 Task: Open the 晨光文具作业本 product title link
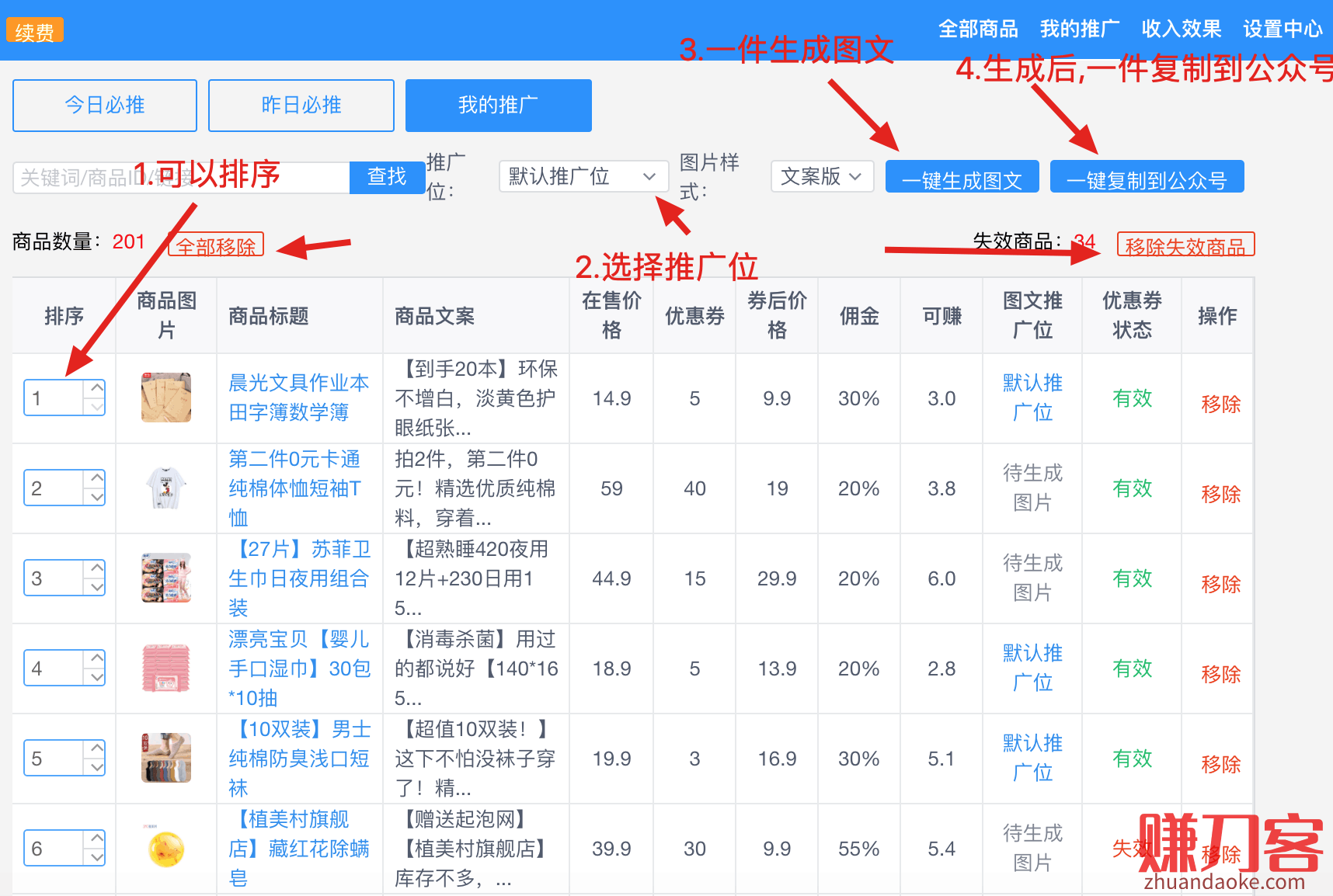click(298, 398)
